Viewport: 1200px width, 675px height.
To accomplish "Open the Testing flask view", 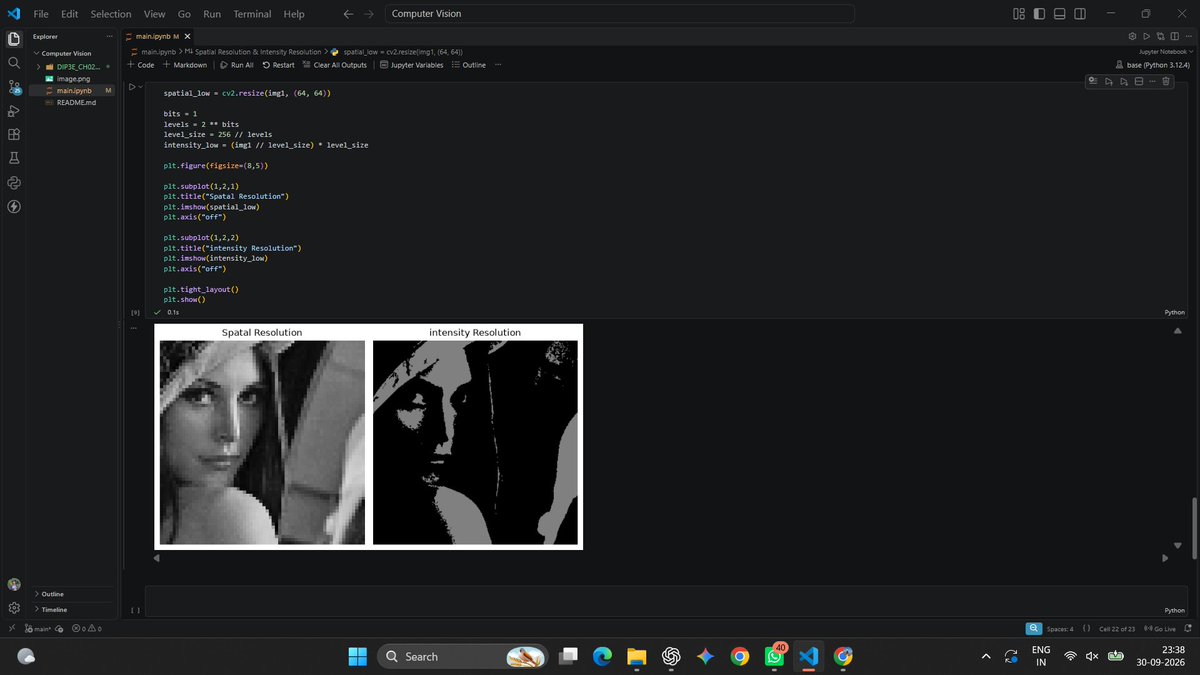I will click(14, 158).
